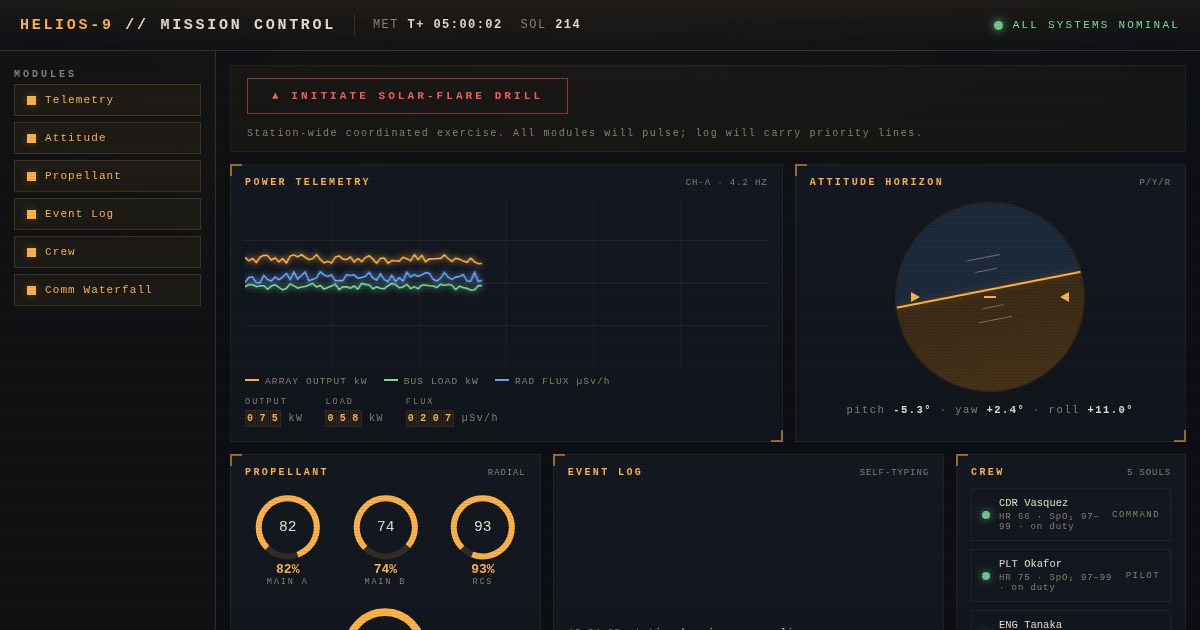Click the pitch -5.3° readout
The image size is (1200, 630).
889,410
